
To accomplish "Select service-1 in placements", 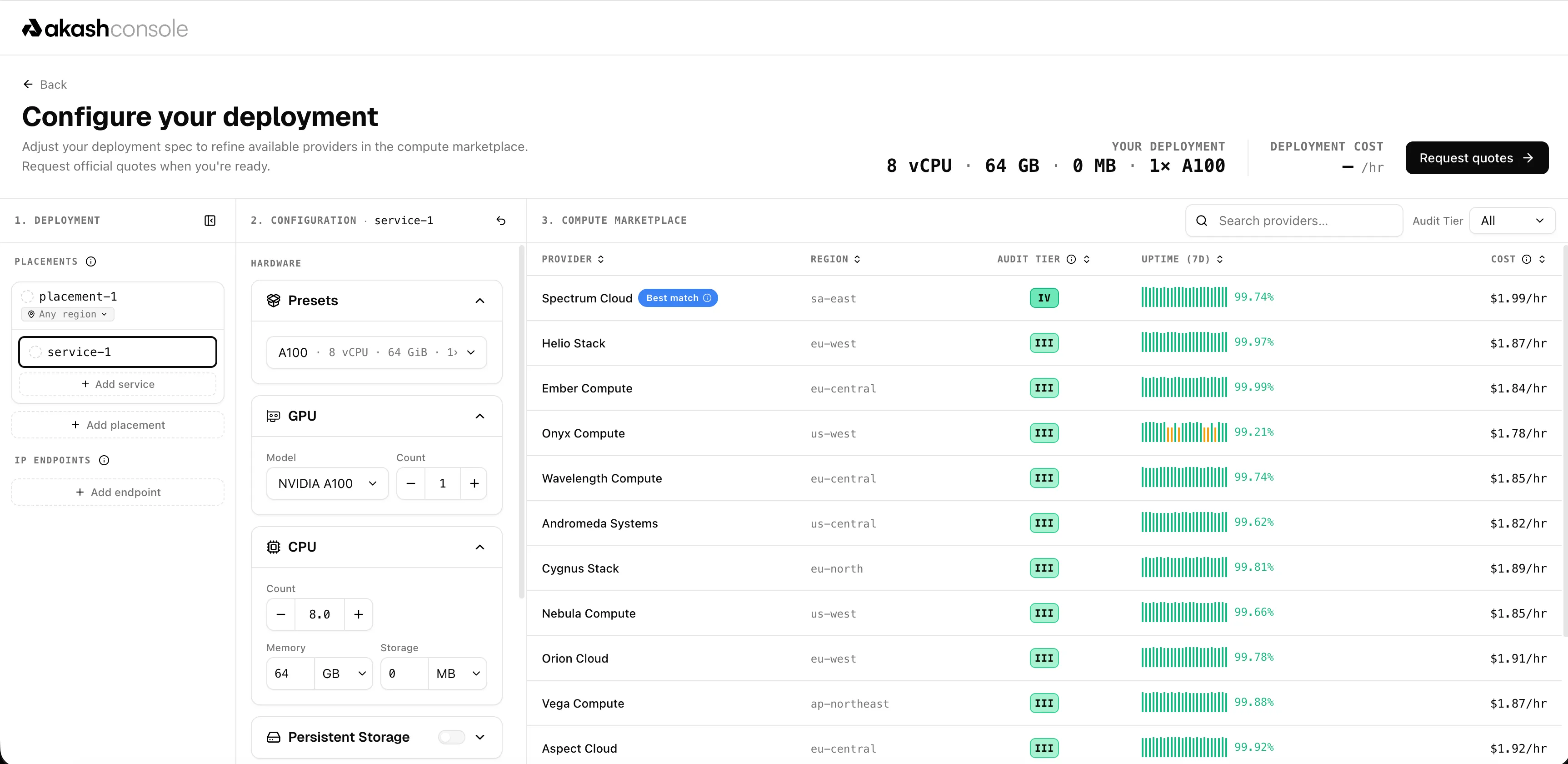I will [117, 352].
